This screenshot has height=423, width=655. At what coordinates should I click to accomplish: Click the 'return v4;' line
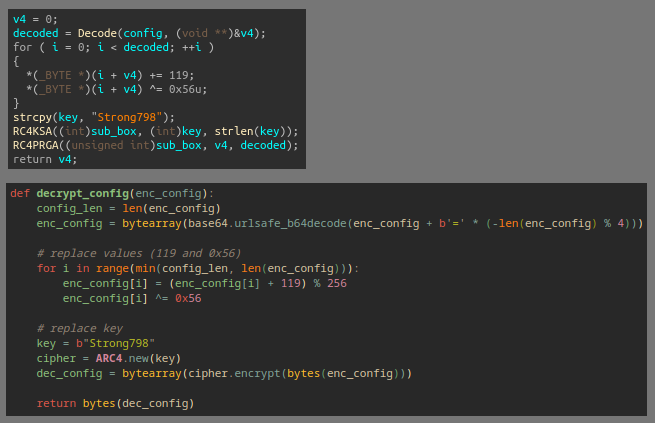point(45,160)
